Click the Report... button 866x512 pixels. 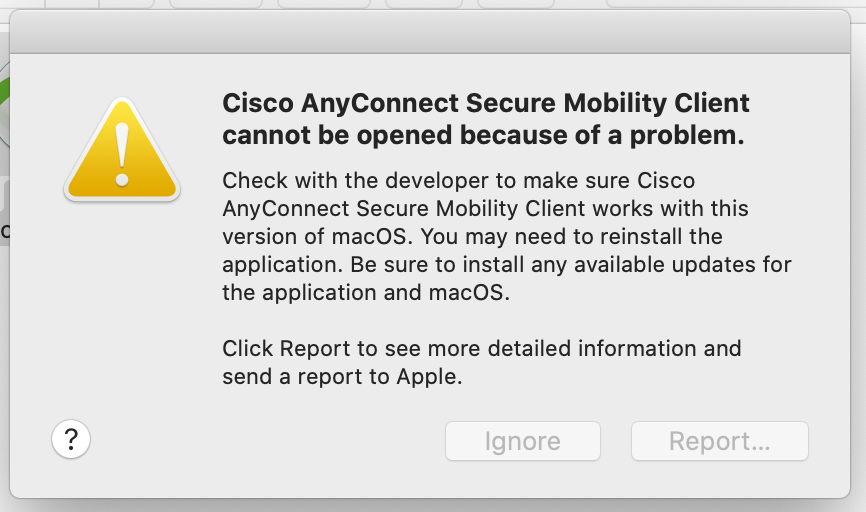[720, 441]
